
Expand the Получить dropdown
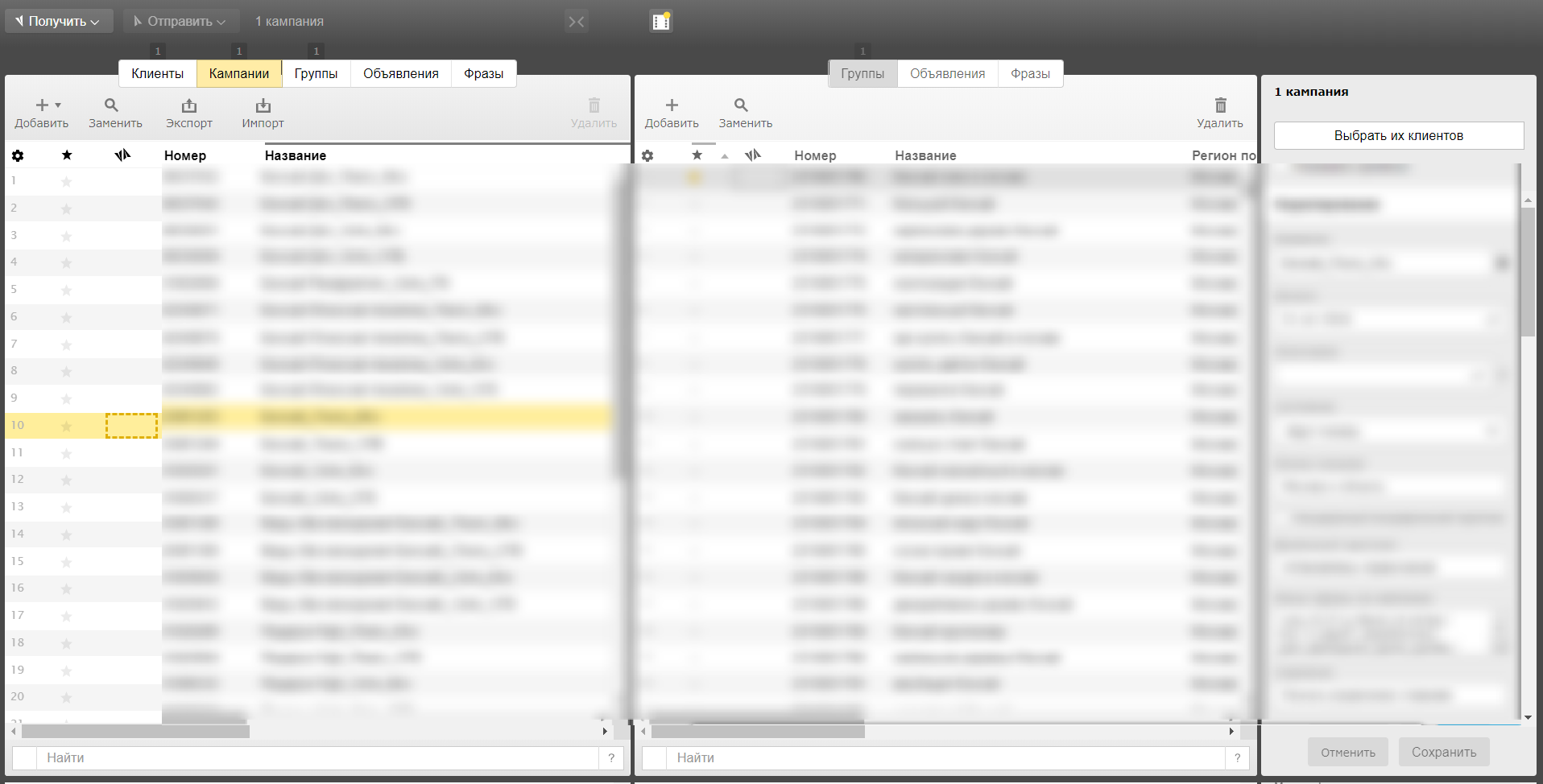(x=58, y=22)
